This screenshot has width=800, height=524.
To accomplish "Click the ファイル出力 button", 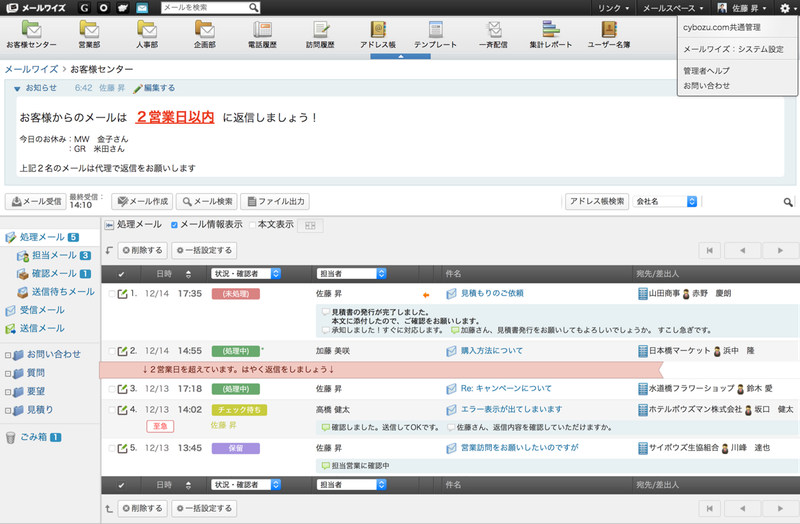I will (x=275, y=202).
